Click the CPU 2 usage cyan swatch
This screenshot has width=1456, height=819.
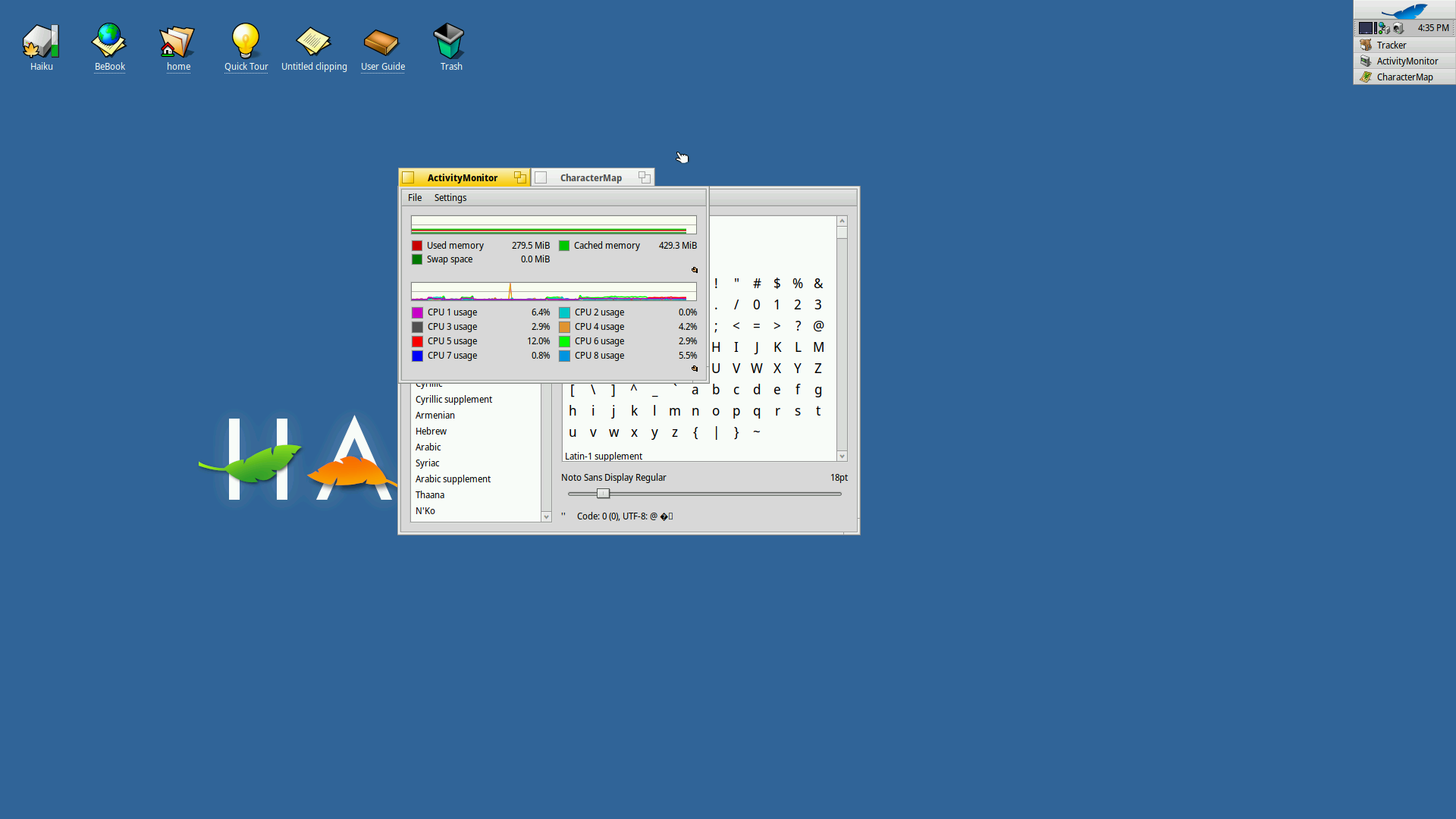pos(564,312)
